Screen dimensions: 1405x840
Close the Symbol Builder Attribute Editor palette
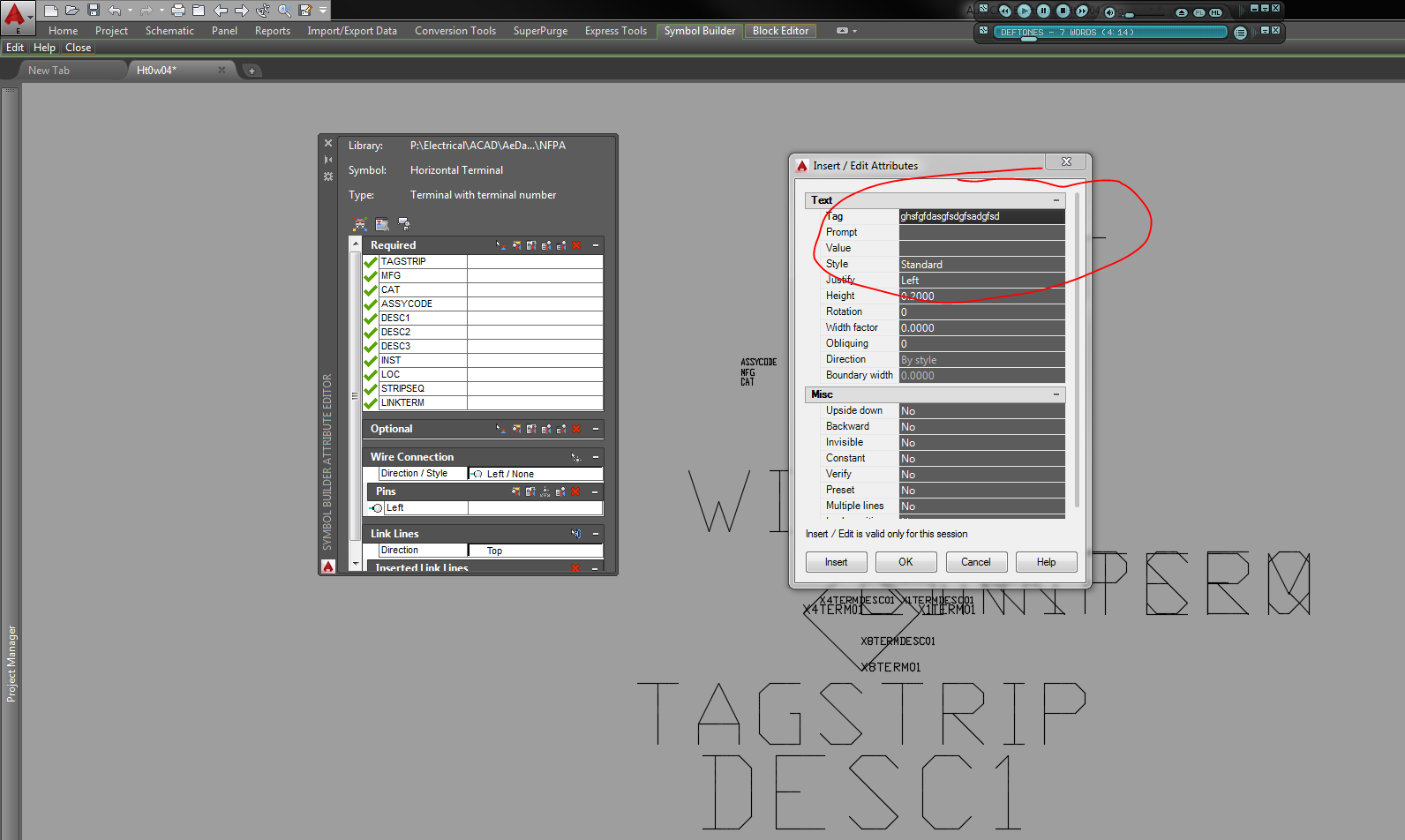[x=328, y=143]
